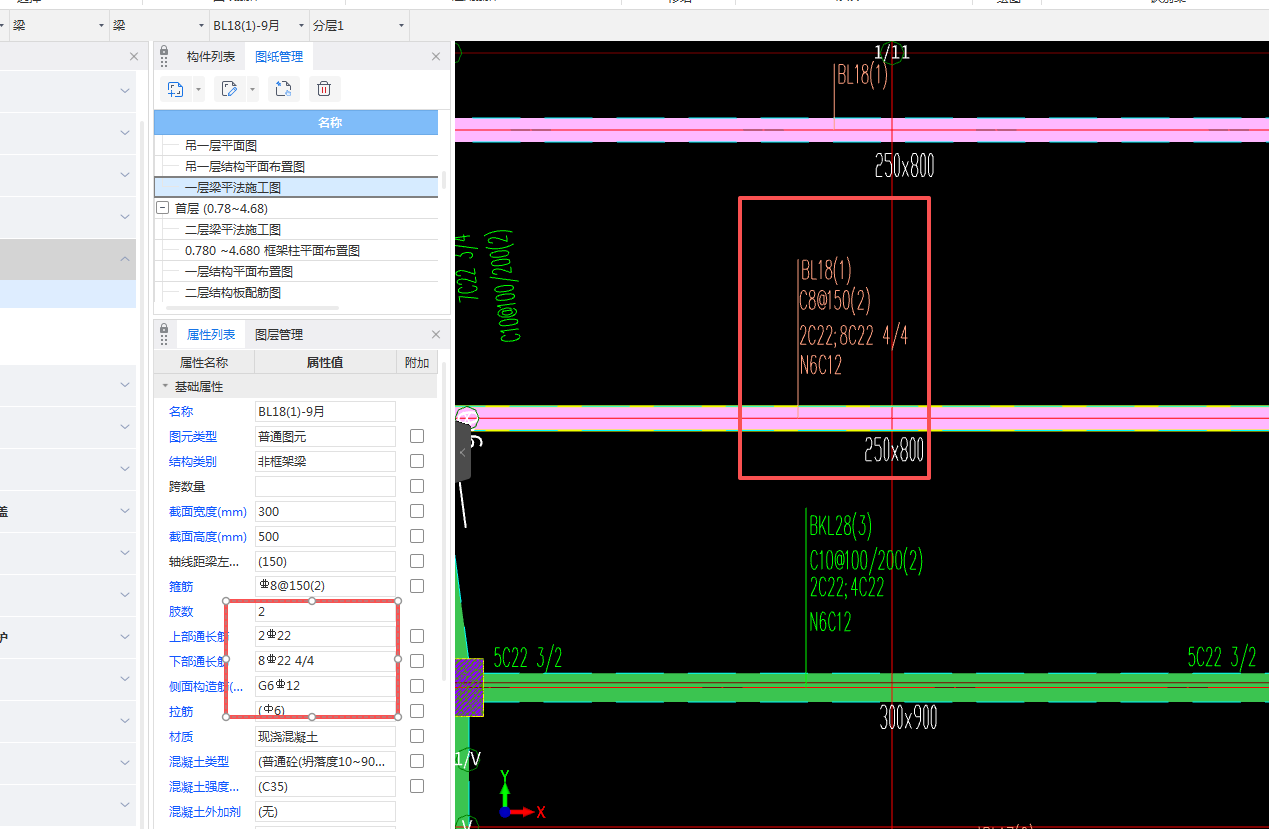Collapse the expanded left navigation section
1269x829 pixels.
tap(125, 259)
